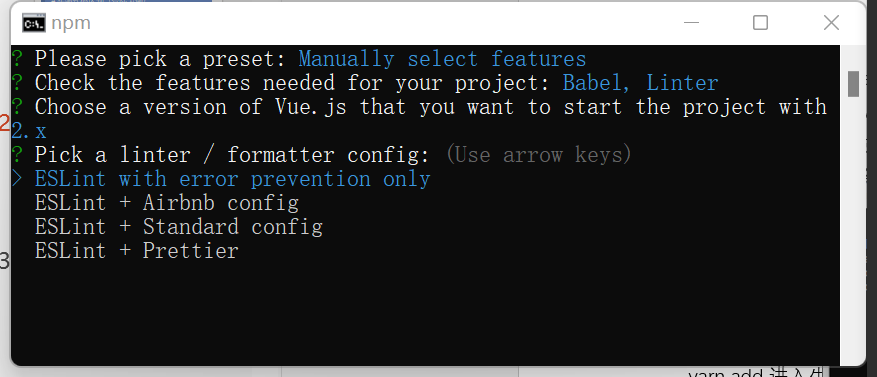Choose ESLint + Standard config option
The image size is (877, 377).
pyautogui.click(x=178, y=227)
